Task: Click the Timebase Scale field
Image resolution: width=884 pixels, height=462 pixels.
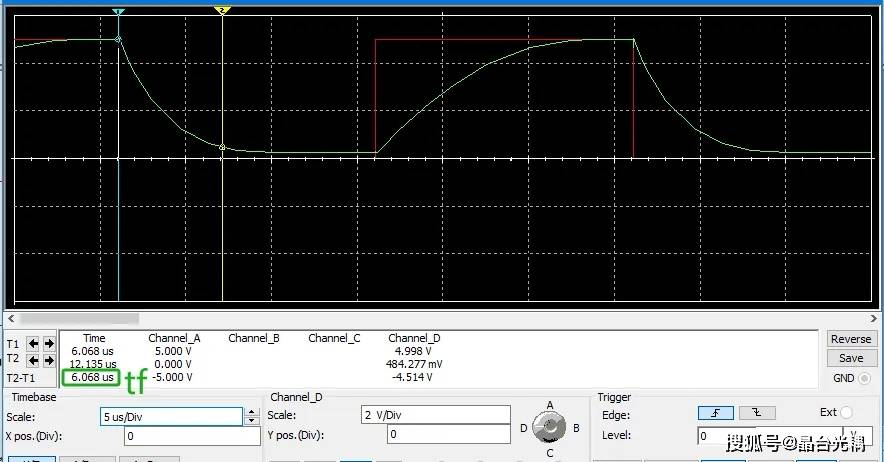Action: pyautogui.click(x=170, y=416)
